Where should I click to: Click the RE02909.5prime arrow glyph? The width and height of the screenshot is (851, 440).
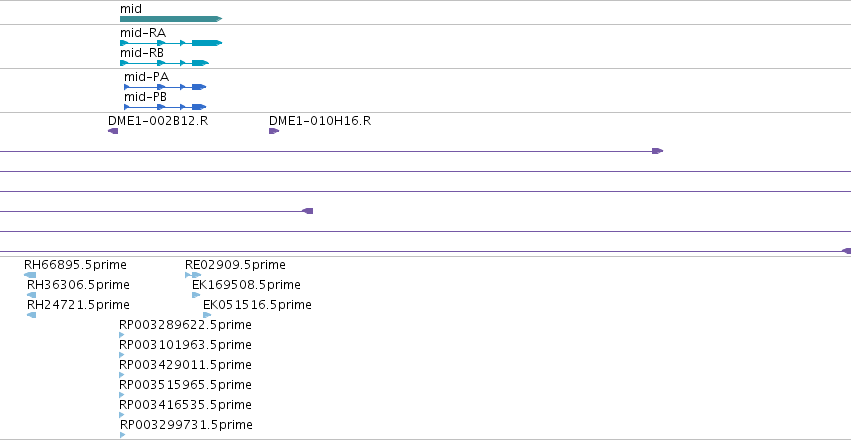193,275
